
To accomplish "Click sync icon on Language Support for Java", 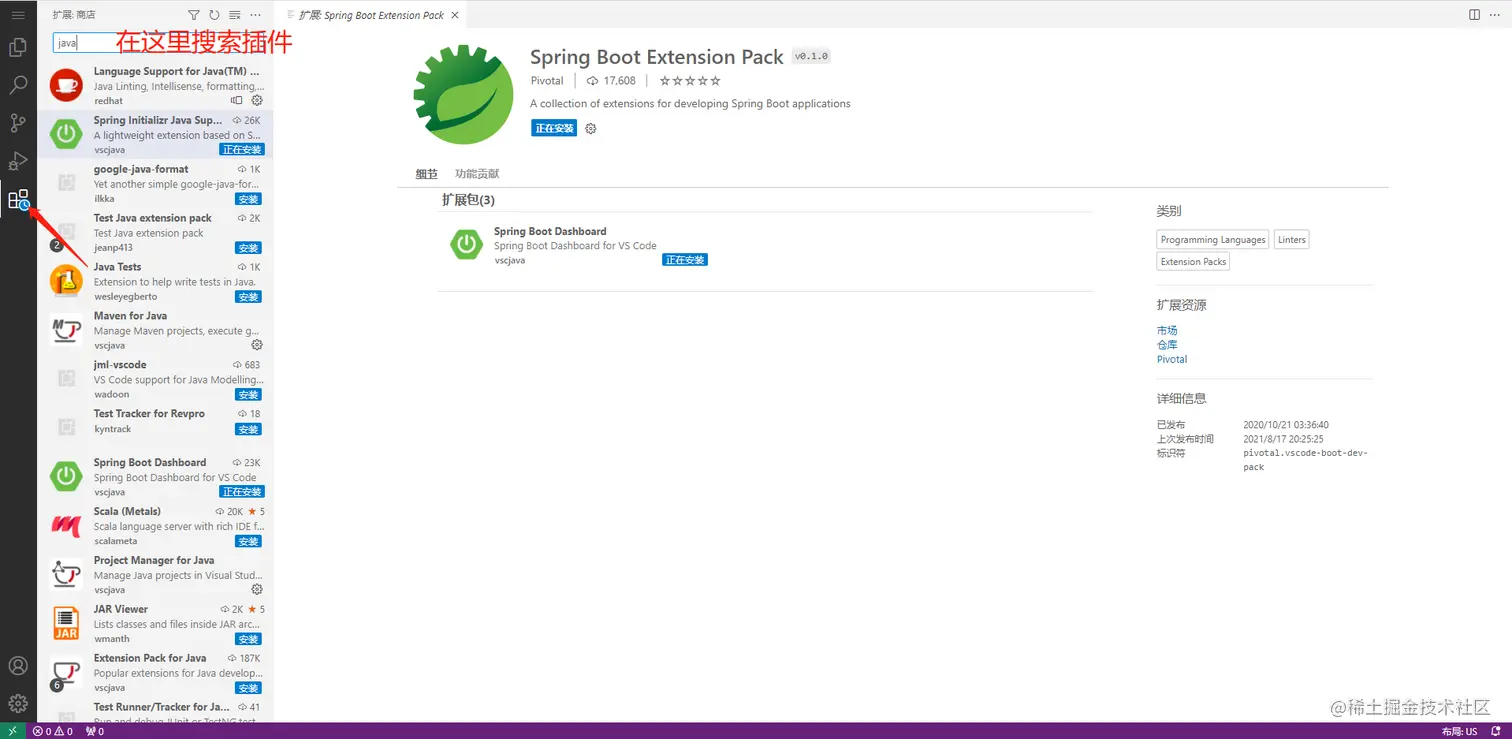I will pos(237,100).
